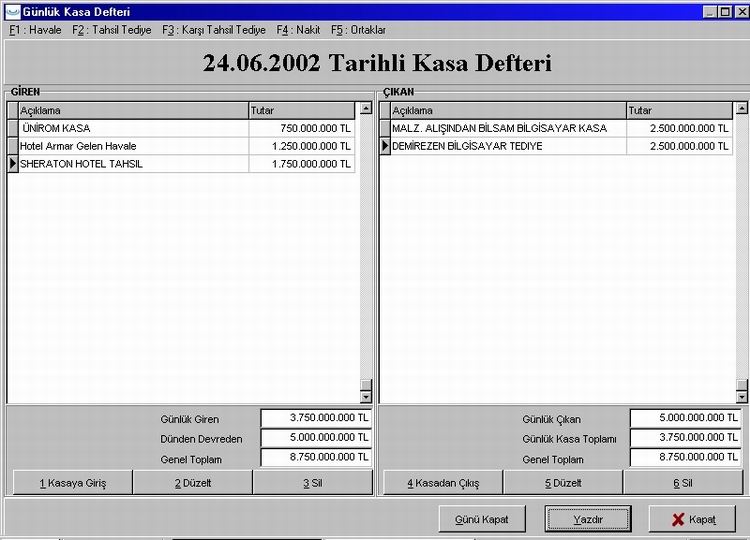Image resolution: width=750 pixels, height=540 pixels.
Task: Click 2 Düzelt under GİREN list
Action: click(192, 483)
